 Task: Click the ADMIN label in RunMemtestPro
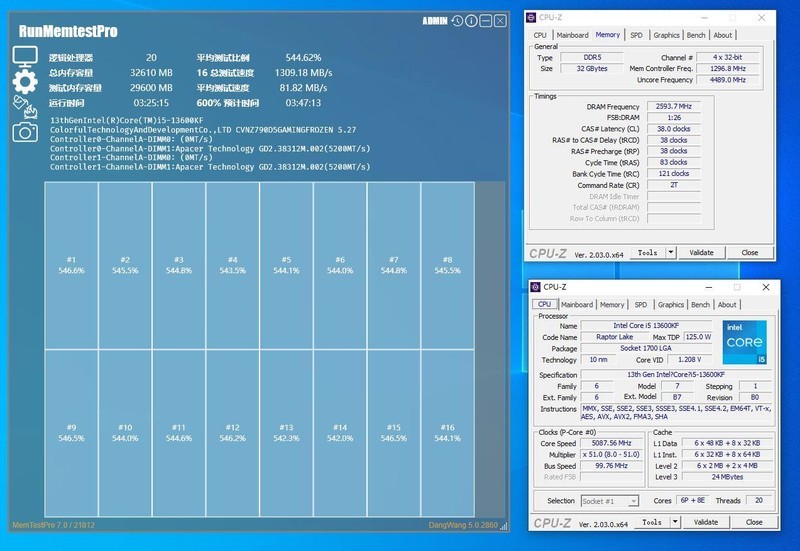435,21
